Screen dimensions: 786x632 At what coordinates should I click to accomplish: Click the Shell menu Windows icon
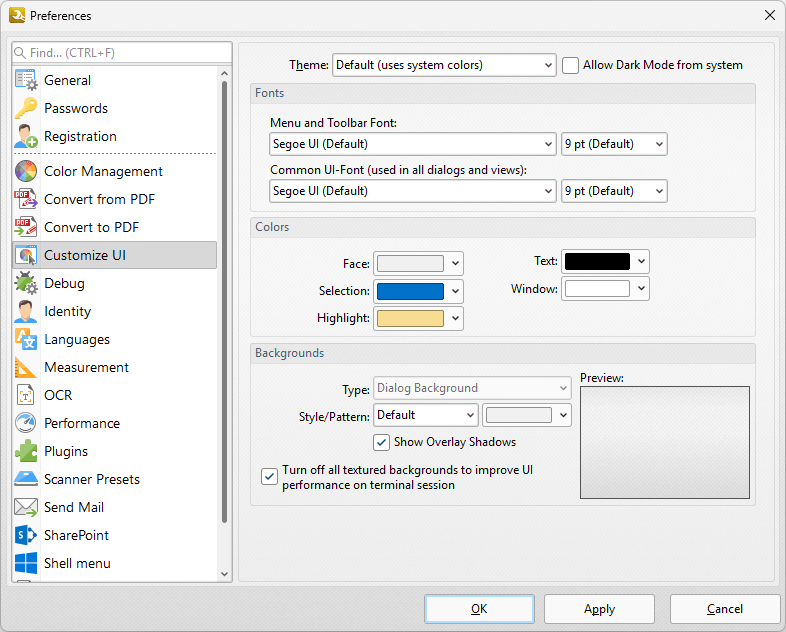click(x=26, y=563)
